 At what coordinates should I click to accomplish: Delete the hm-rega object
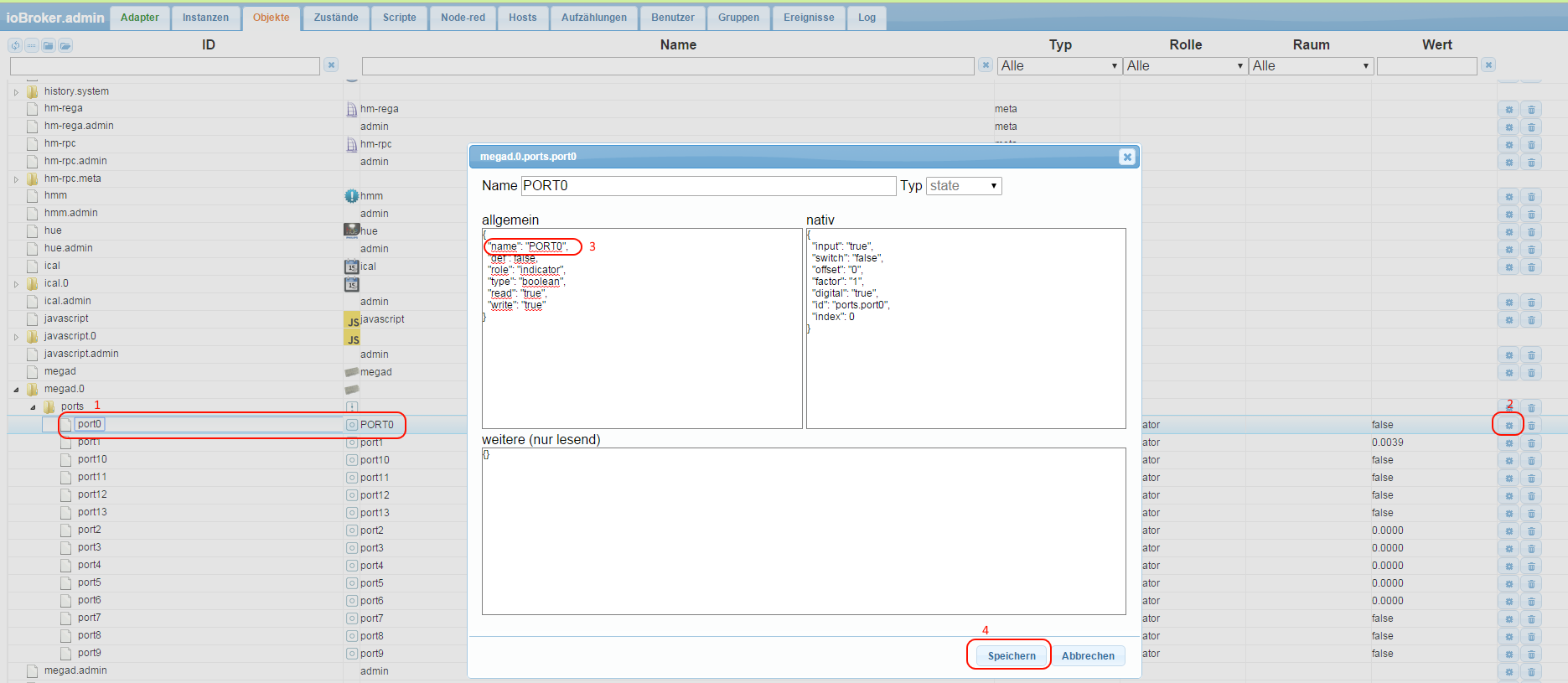1531,110
